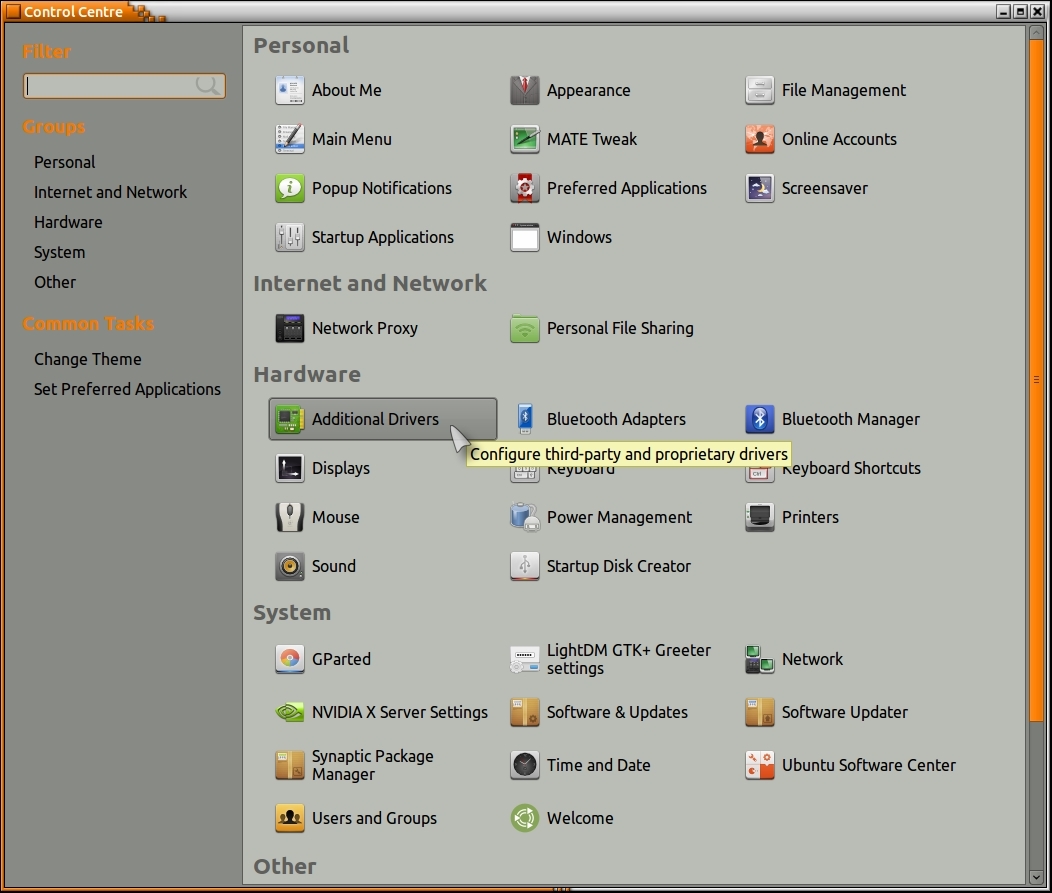Launch MATE Tweak

point(574,139)
